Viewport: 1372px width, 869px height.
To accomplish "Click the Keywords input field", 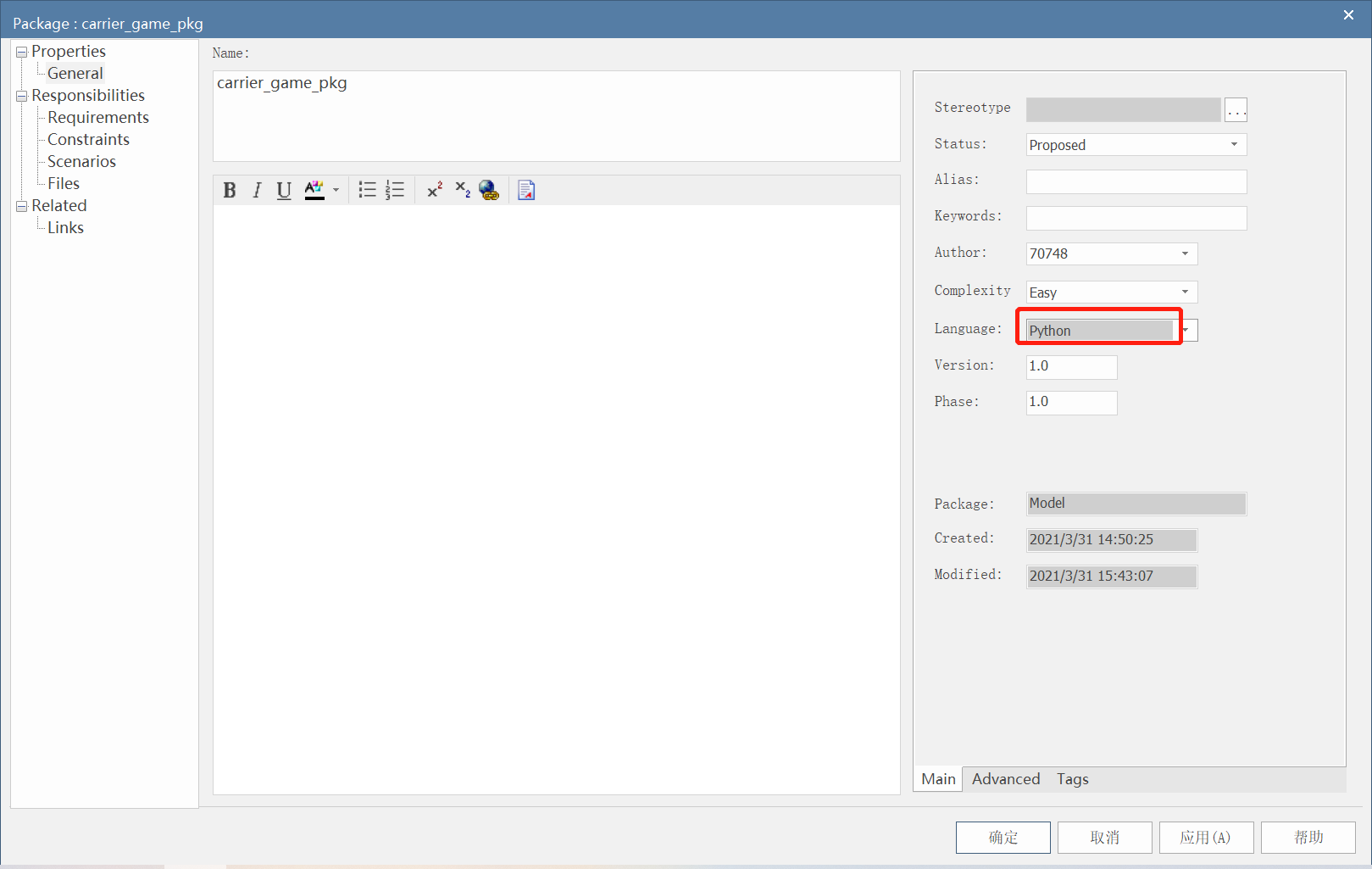I will pos(1136,218).
